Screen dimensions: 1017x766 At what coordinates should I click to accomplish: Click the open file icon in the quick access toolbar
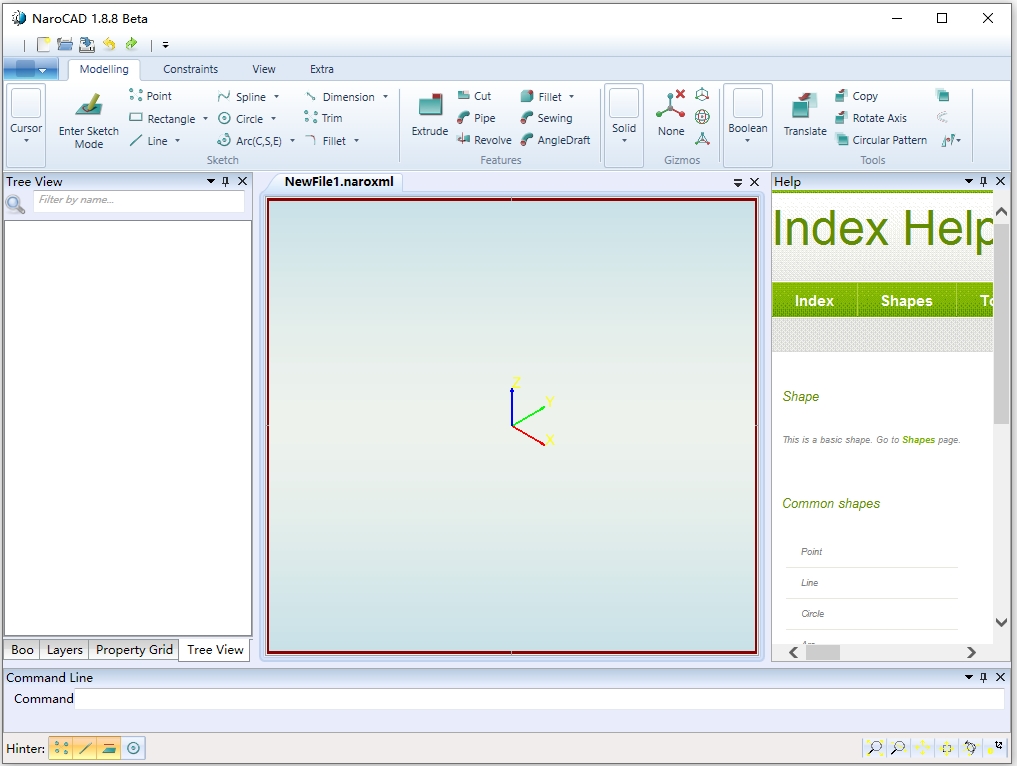tap(65, 44)
